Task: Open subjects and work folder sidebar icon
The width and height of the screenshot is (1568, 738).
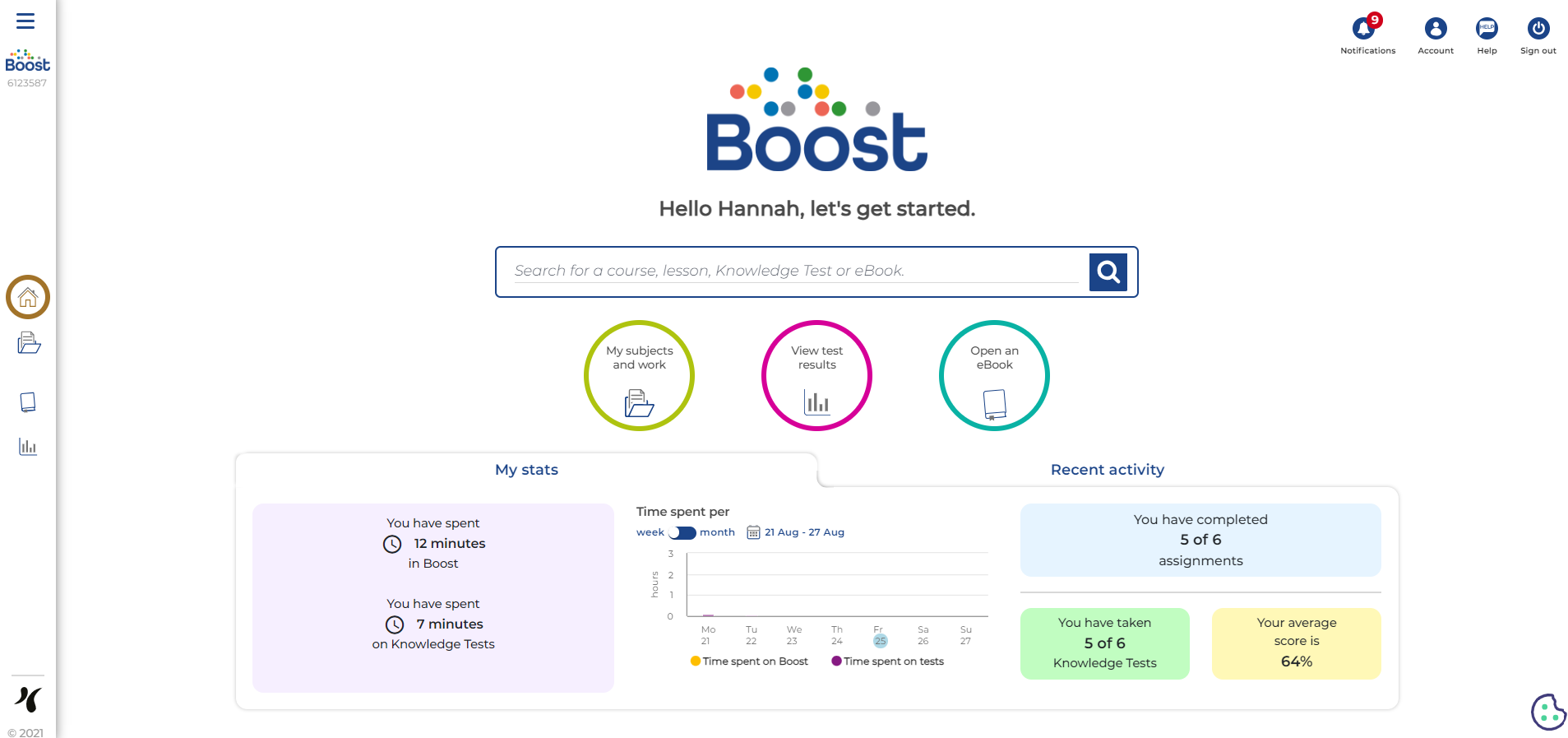Action: tap(29, 342)
